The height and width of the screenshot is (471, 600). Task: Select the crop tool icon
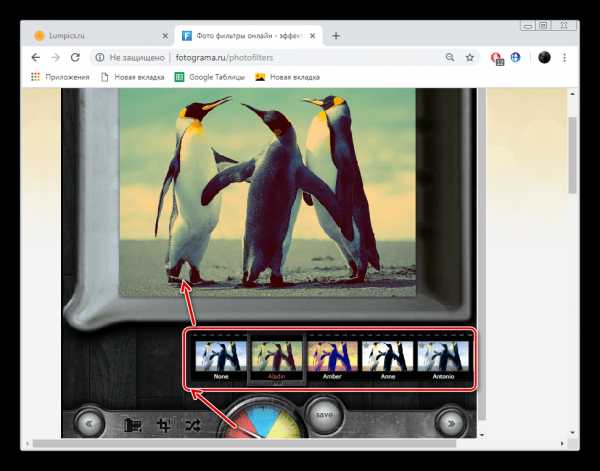163,425
